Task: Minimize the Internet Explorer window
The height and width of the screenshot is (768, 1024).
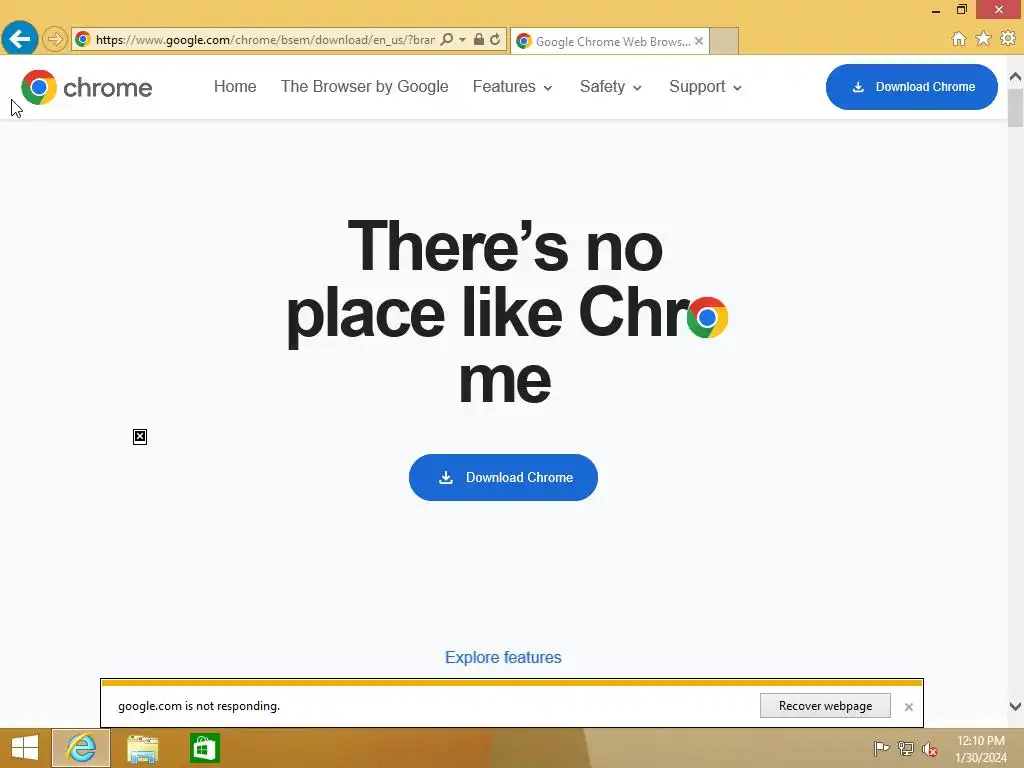Action: (936, 10)
